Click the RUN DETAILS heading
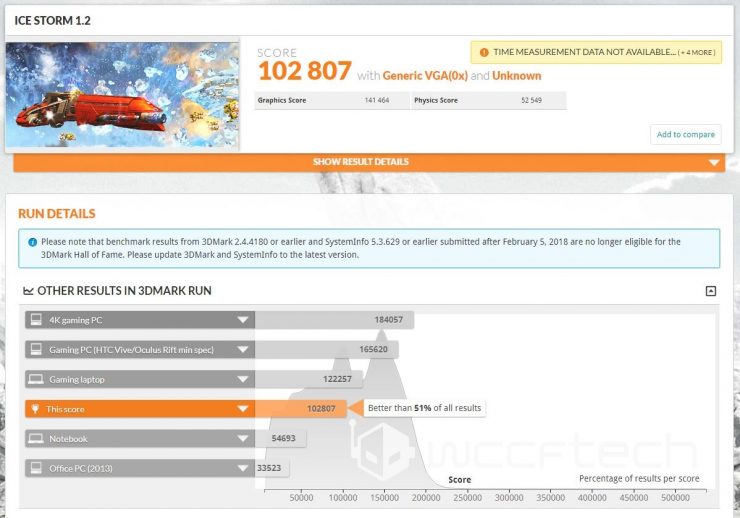 tap(57, 214)
